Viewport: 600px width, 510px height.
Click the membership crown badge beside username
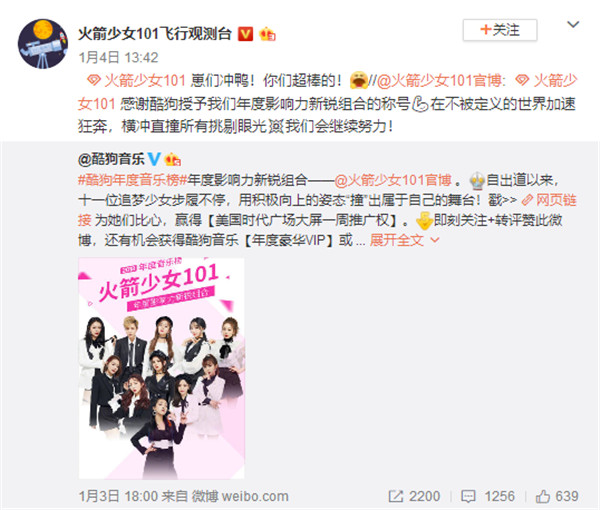click(x=267, y=34)
